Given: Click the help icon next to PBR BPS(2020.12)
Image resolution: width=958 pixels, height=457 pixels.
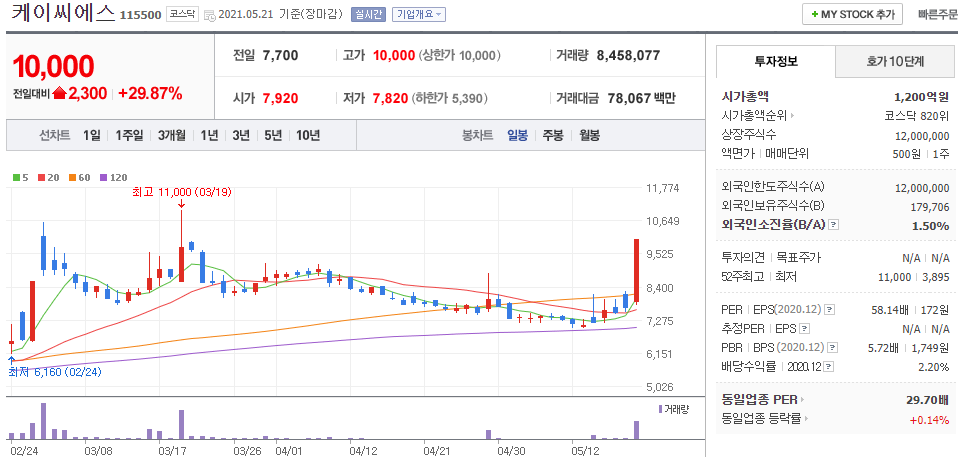Looking at the screenshot, I should tap(833, 348).
